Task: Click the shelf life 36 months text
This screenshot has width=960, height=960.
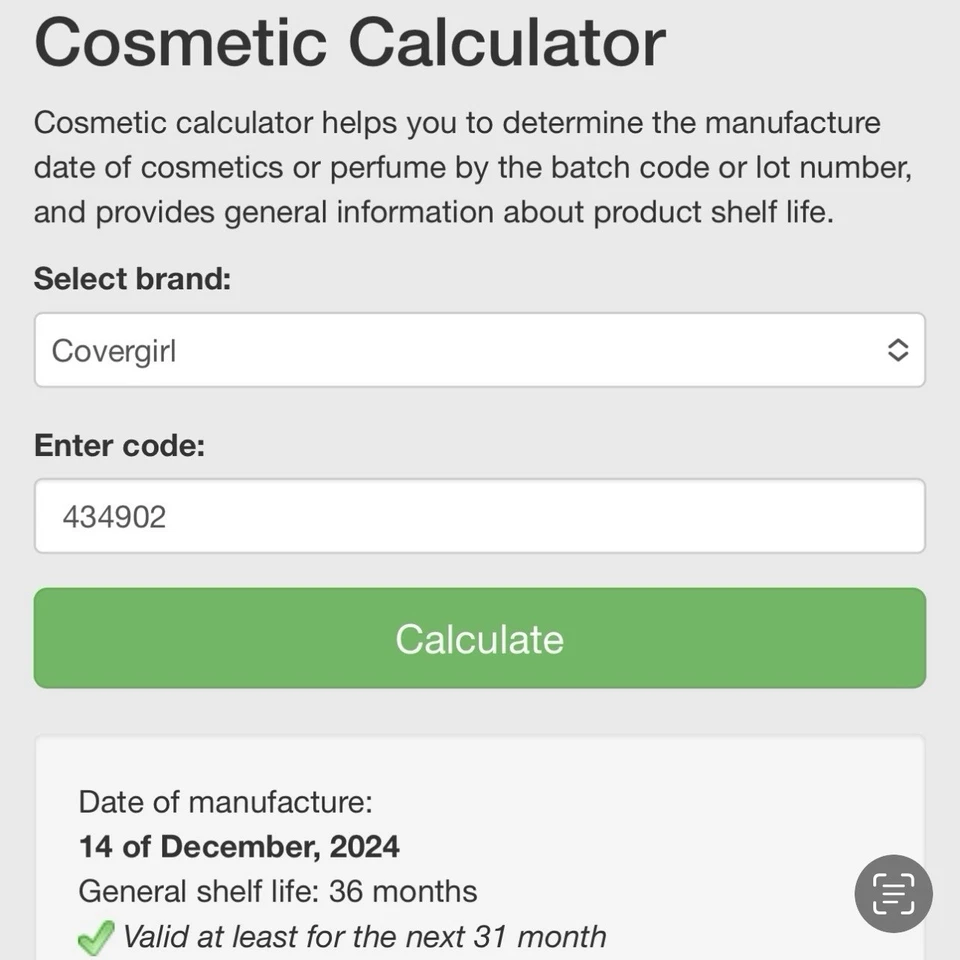Action: pyautogui.click(x=278, y=892)
